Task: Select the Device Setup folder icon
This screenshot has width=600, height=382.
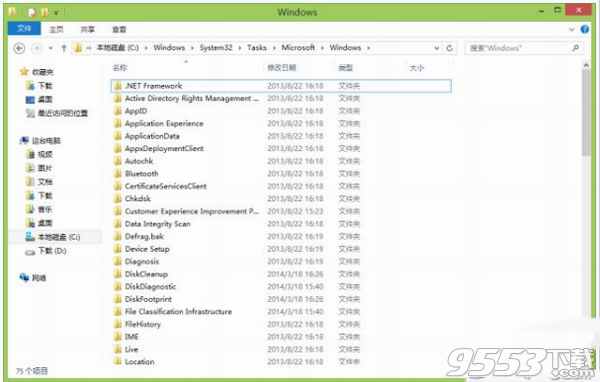Action: click(118, 249)
